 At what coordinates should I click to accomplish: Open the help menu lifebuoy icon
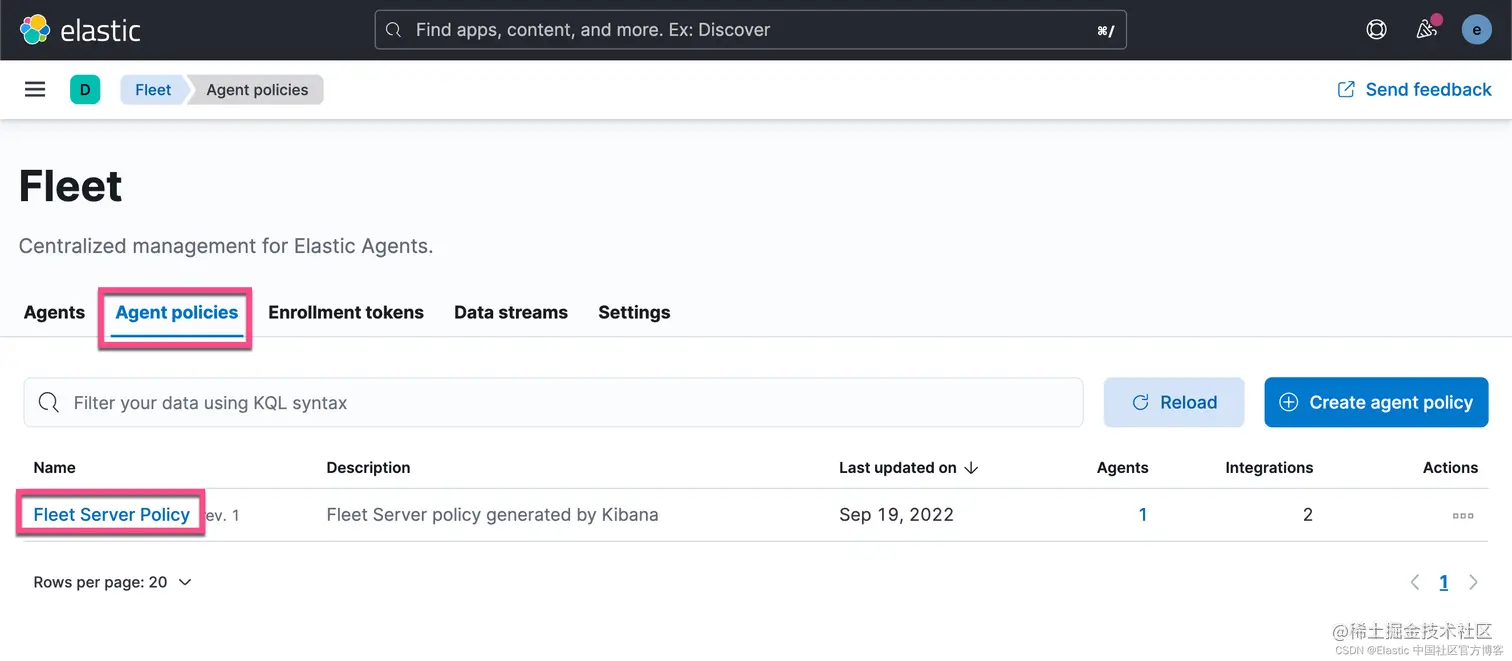[1377, 30]
